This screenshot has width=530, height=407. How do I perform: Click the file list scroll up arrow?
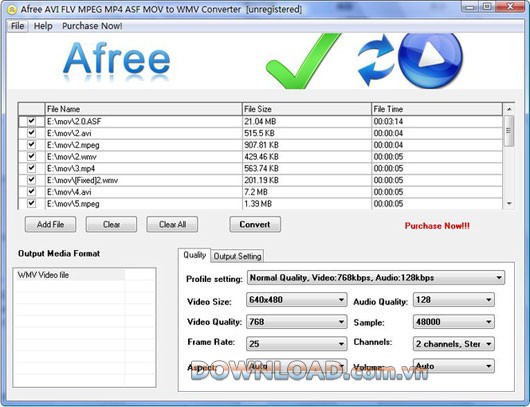point(509,109)
